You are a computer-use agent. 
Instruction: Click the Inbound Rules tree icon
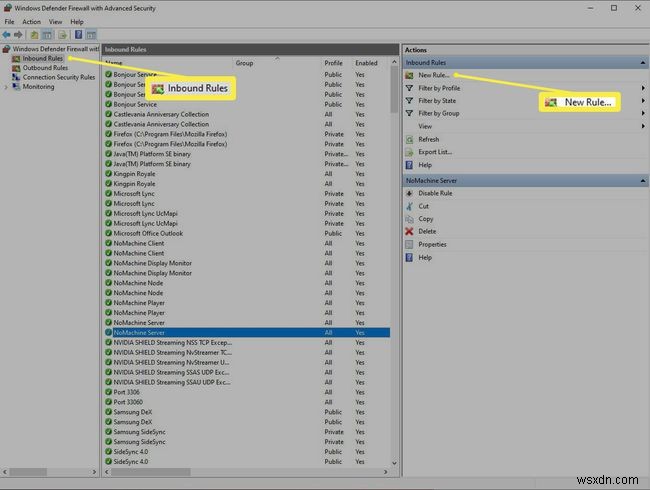(16, 58)
